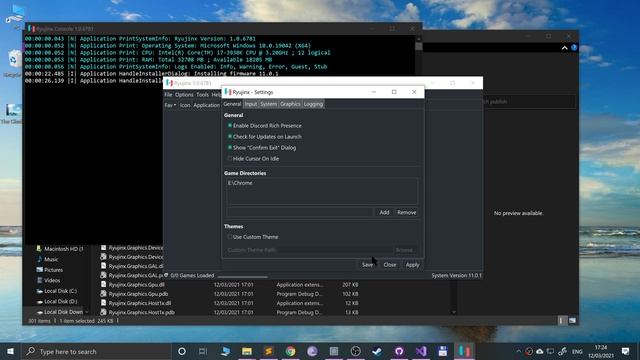Open the Windows Start menu

[11, 351]
